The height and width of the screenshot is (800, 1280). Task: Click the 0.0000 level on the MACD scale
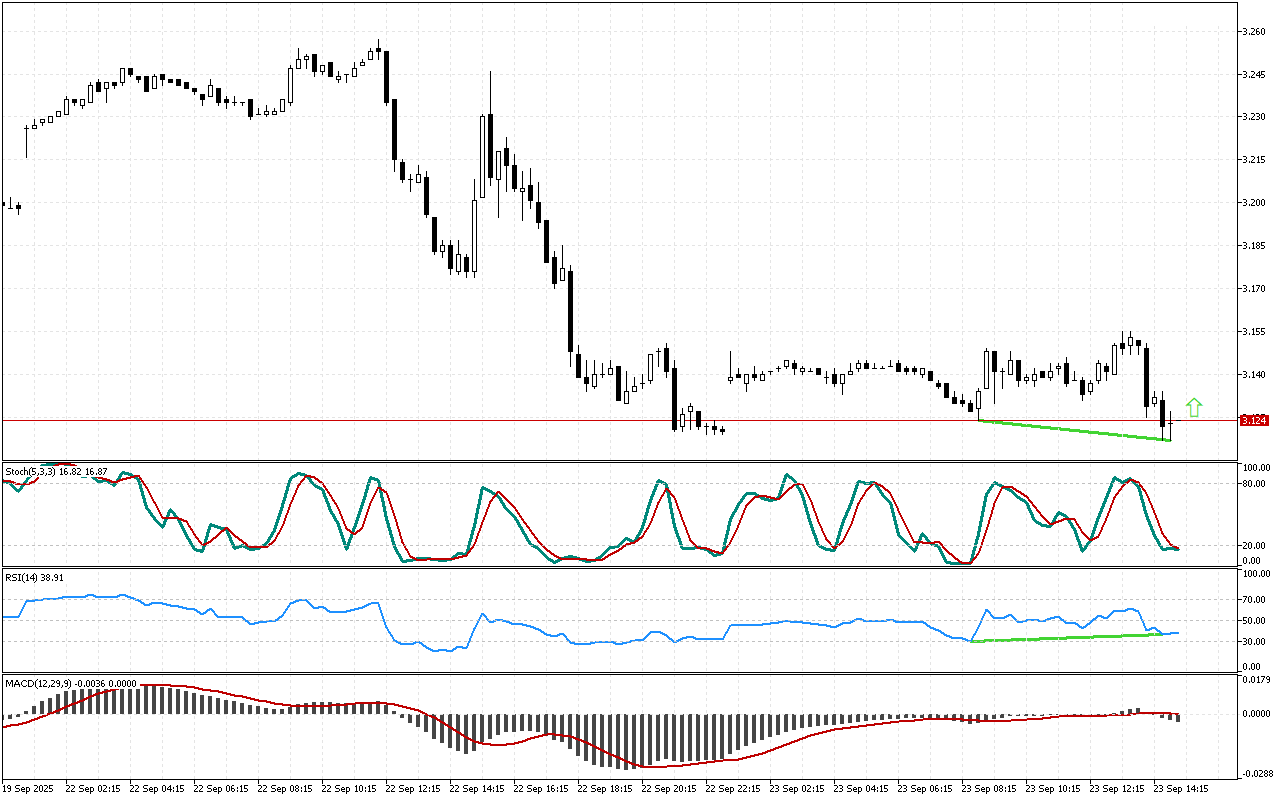1255,714
